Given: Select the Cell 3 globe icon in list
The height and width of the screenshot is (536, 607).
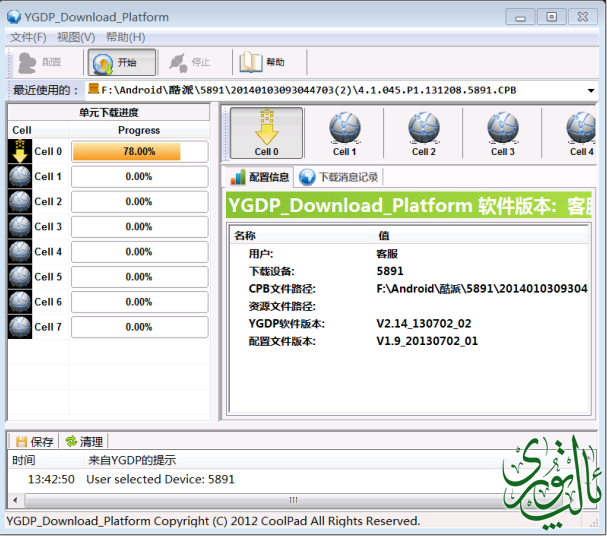Looking at the screenshot, I should (20, 227).
